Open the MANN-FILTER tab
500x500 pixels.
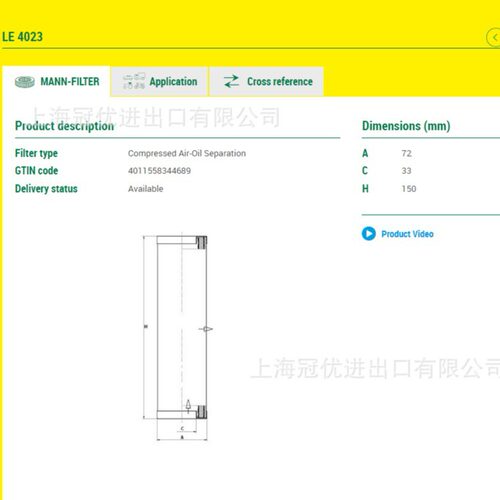click(56, 82)
